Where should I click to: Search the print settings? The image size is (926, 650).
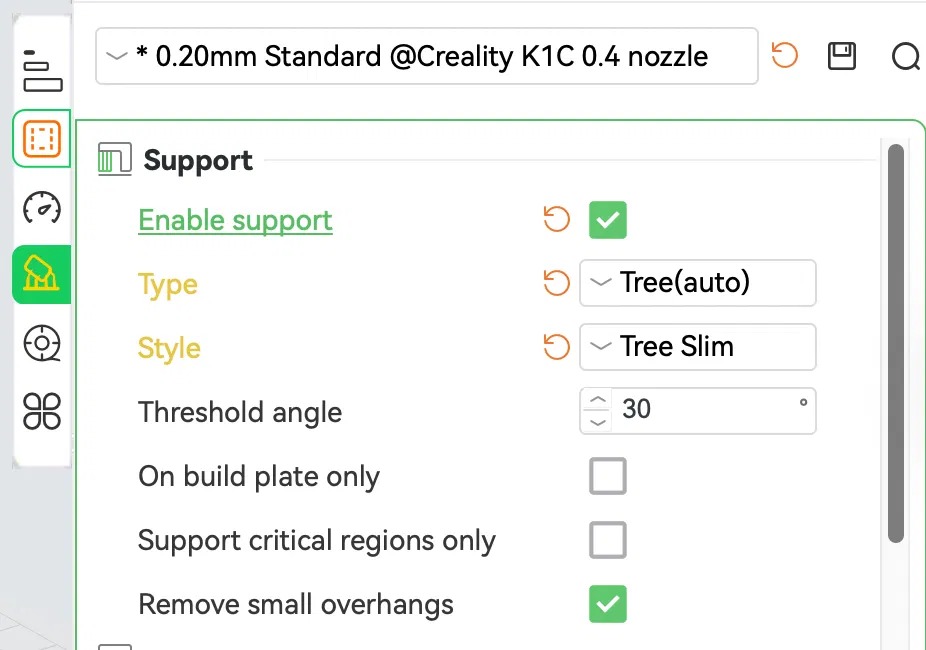(905, 57)
